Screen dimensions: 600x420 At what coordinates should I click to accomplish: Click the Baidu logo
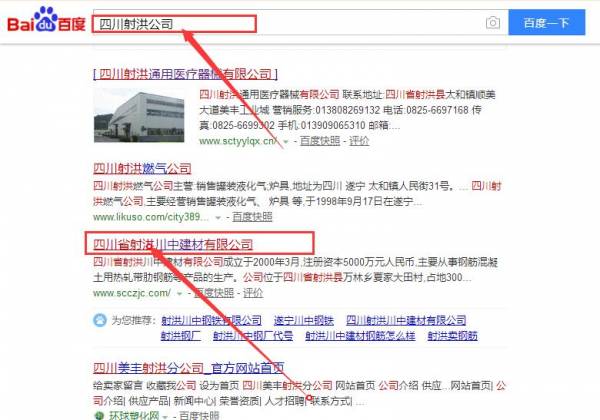coord(46,20)
